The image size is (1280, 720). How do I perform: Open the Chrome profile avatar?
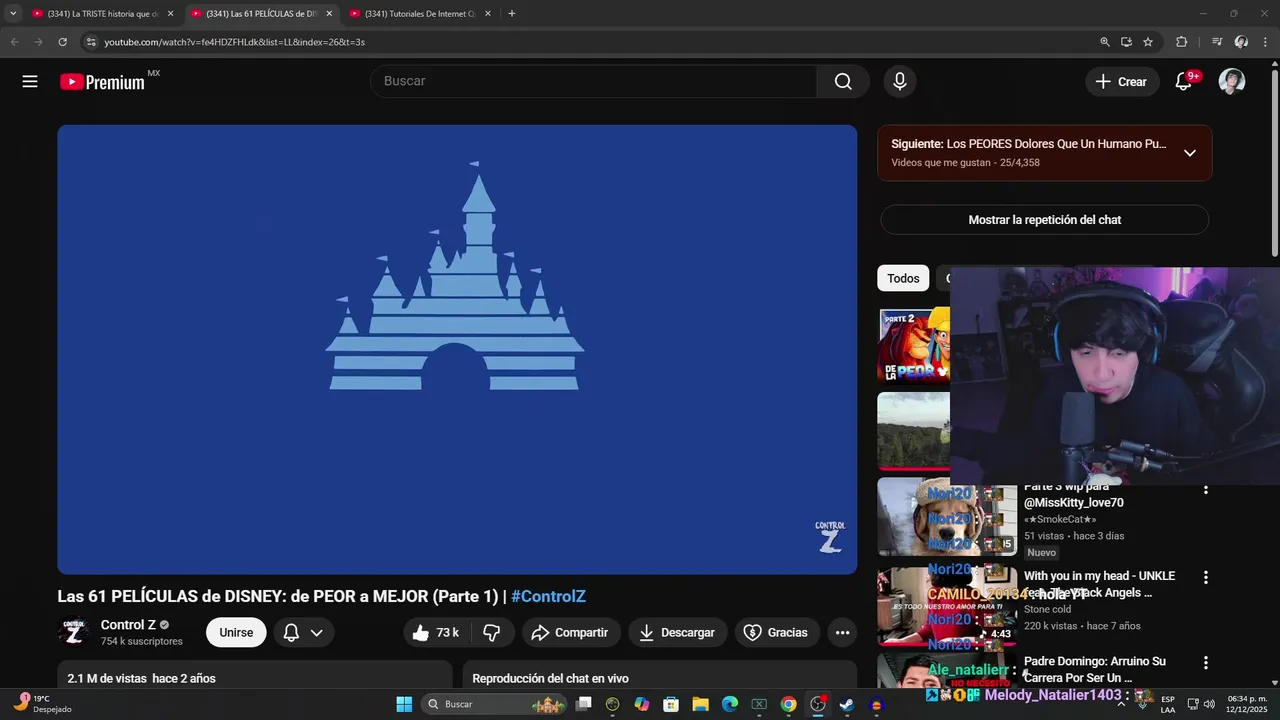(x=1241, y=42)
